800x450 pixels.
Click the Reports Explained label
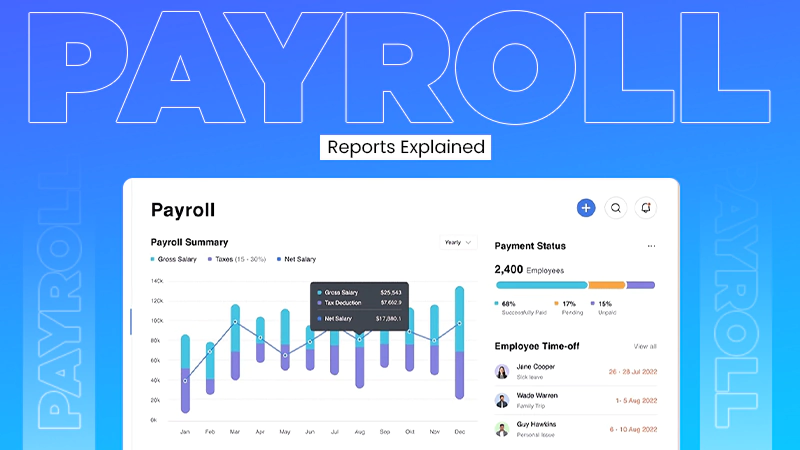[406, 147]
